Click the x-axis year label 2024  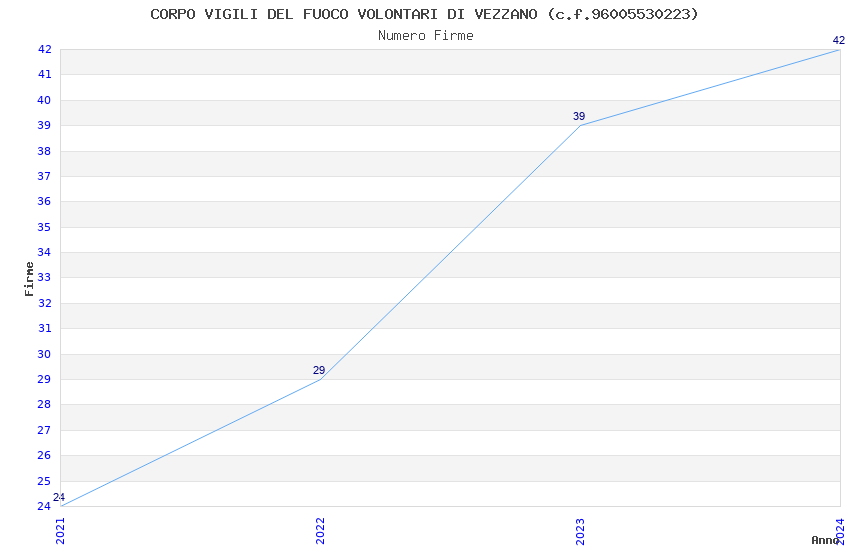[840, 531]
